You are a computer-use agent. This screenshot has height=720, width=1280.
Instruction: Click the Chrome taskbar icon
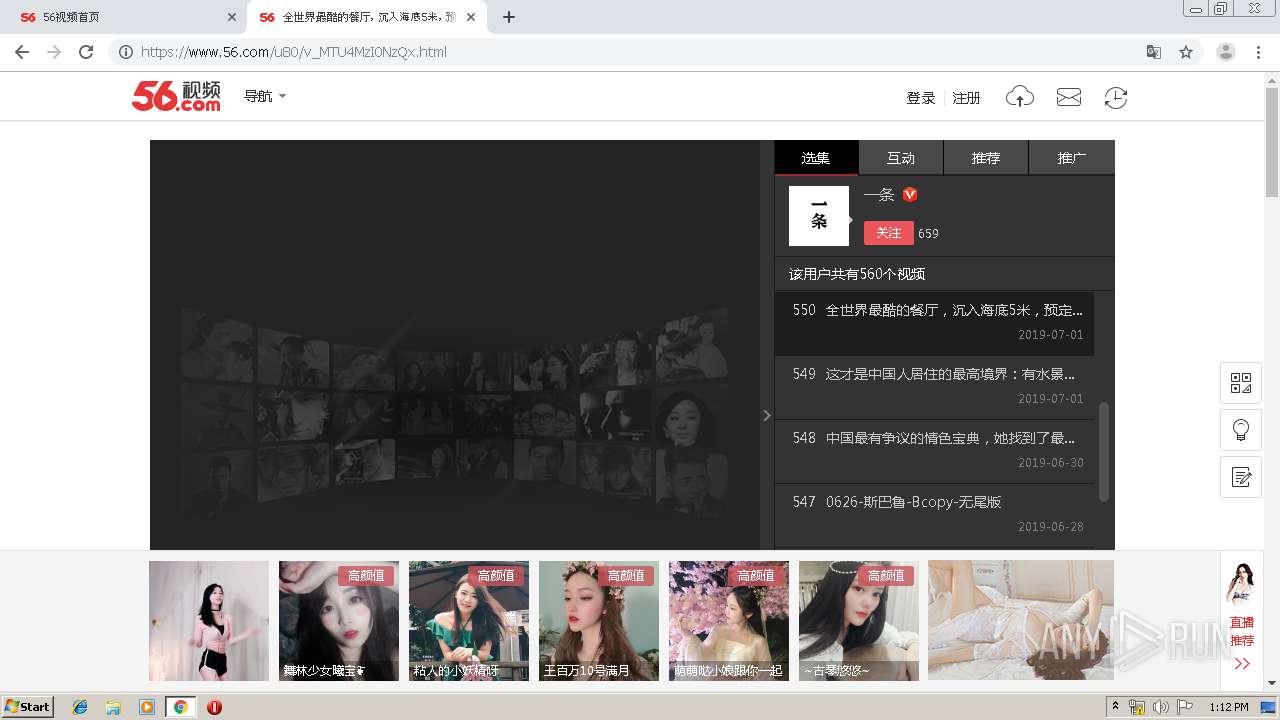[x=181, y=707]
